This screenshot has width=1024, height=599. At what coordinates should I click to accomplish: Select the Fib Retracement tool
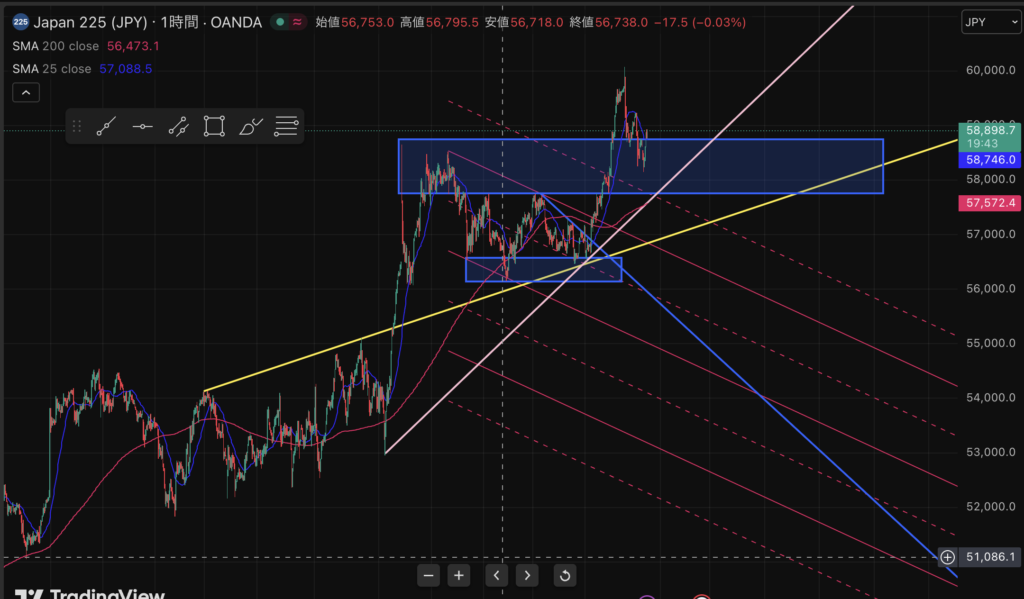(286, 126)
